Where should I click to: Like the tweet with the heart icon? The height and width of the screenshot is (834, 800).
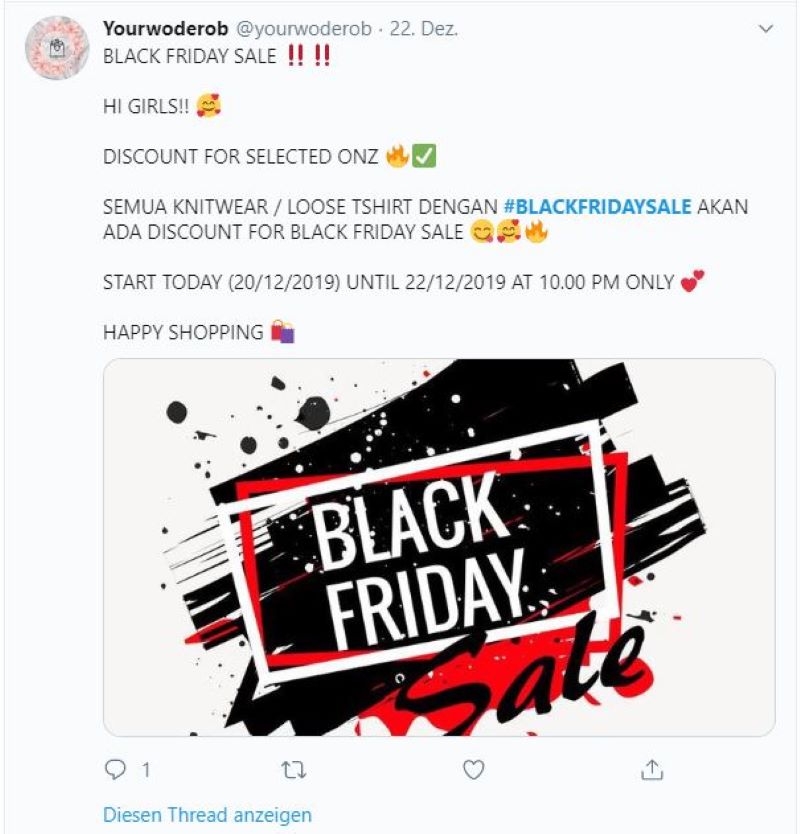pyautogui.click(x=473, y=769)
